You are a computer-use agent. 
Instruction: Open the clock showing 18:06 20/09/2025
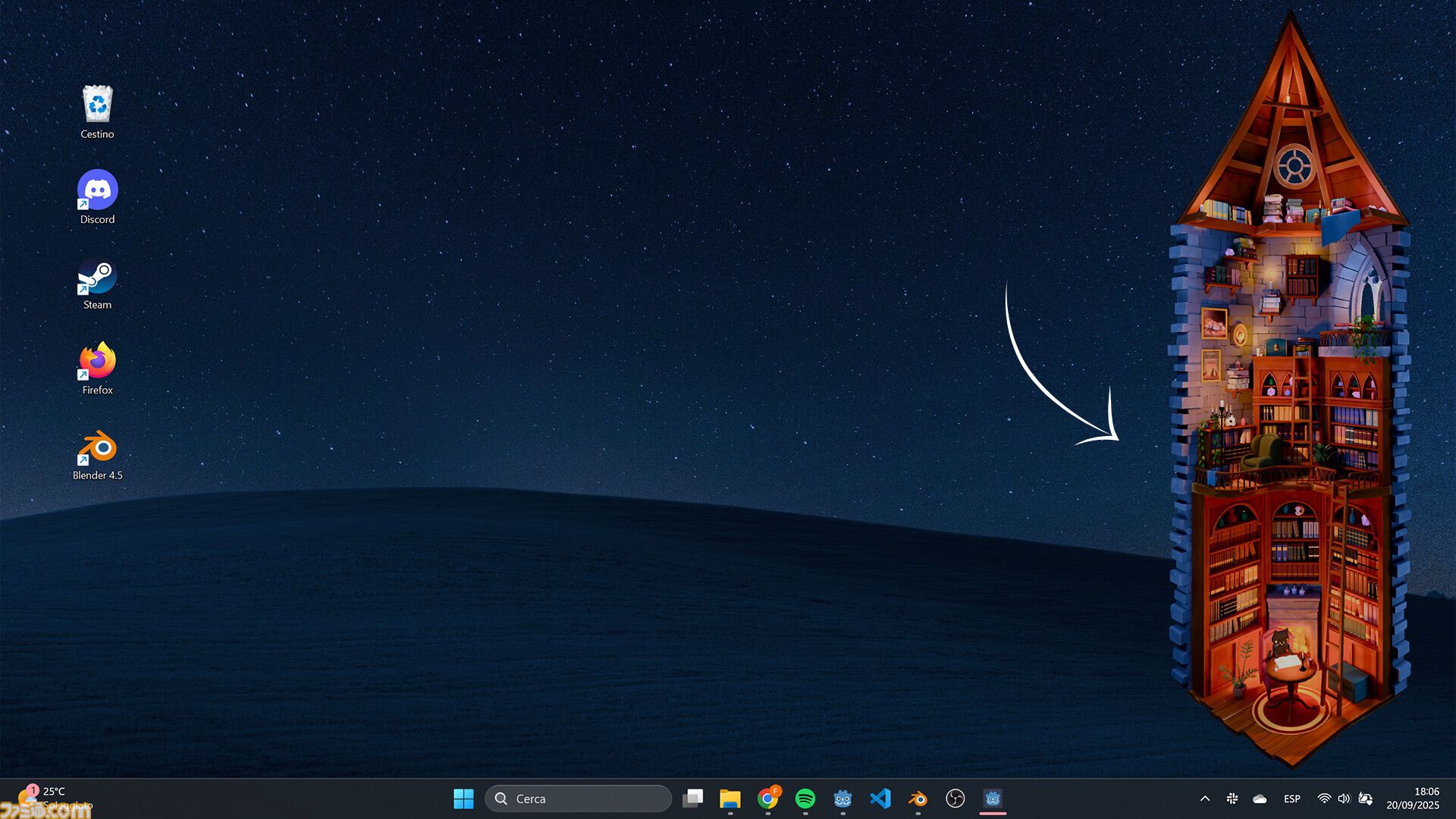point(1413,799)
